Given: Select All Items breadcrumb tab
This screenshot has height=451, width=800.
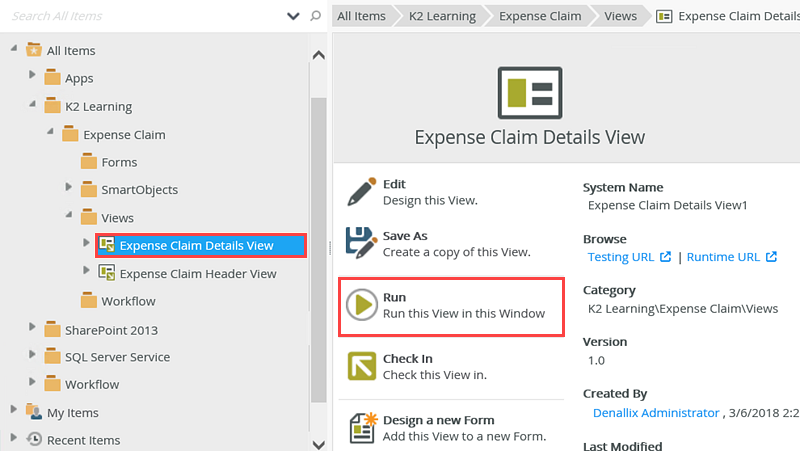Looking at the screenshot, I should click(361, 16).
